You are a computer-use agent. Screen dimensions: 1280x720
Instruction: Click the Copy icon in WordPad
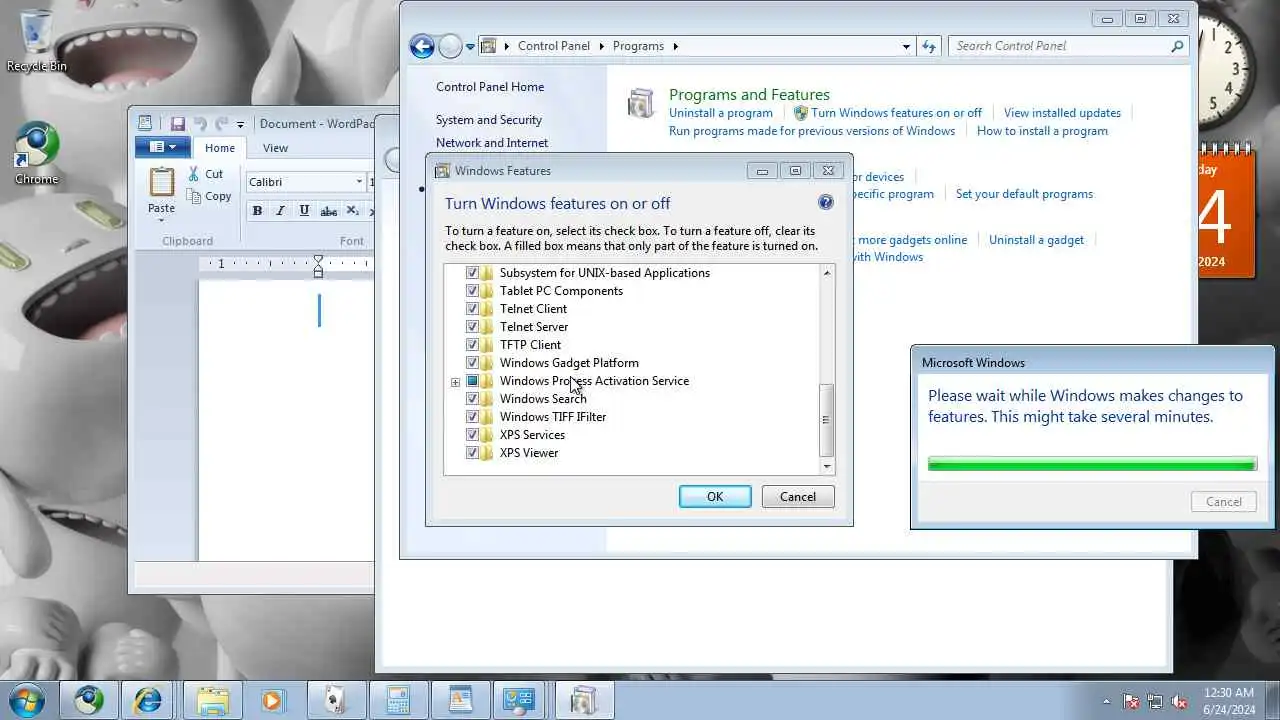click(194, 196)
